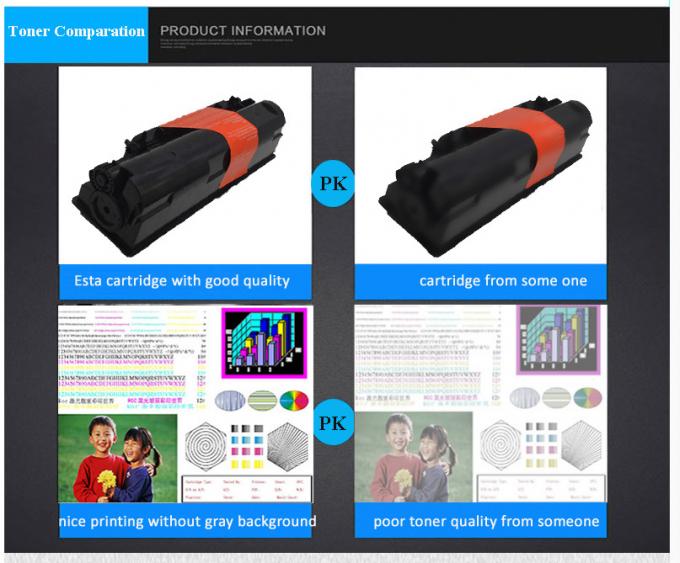680x563 pixels.
Task: Click 'poor toner quality from someone' caption
Action: point(486,521)
